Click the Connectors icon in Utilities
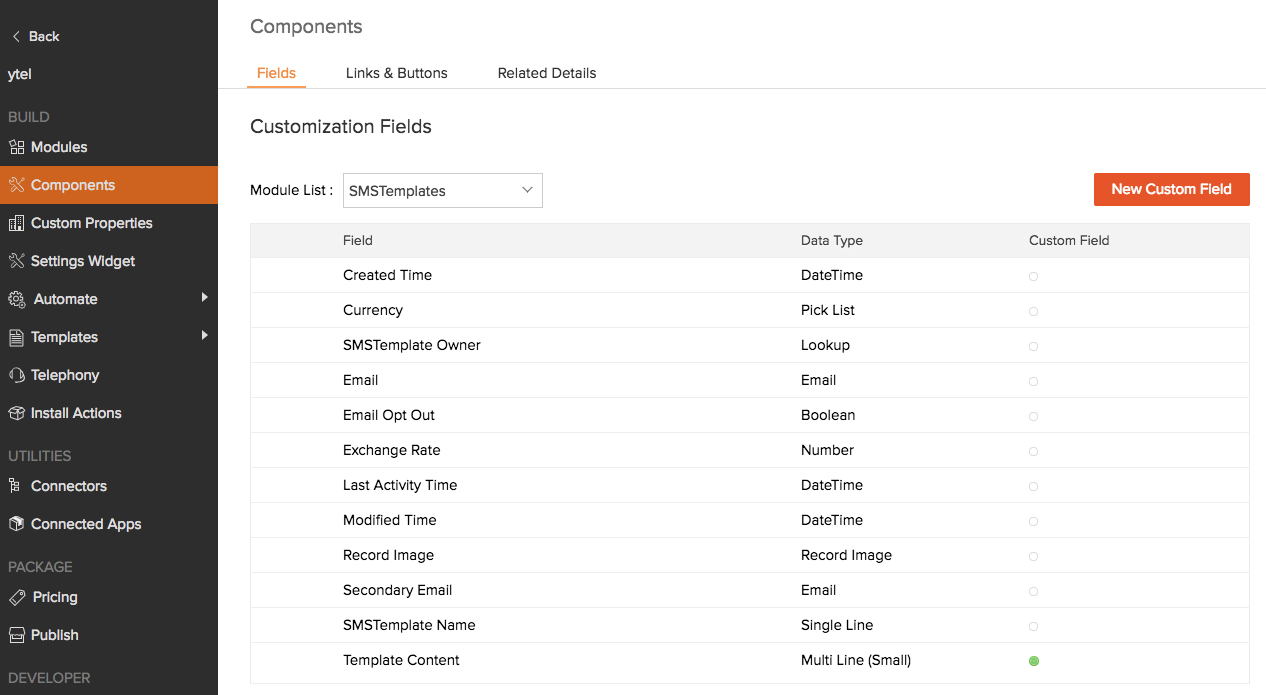This screenshot has width=1266, height=695. [16, 486]
